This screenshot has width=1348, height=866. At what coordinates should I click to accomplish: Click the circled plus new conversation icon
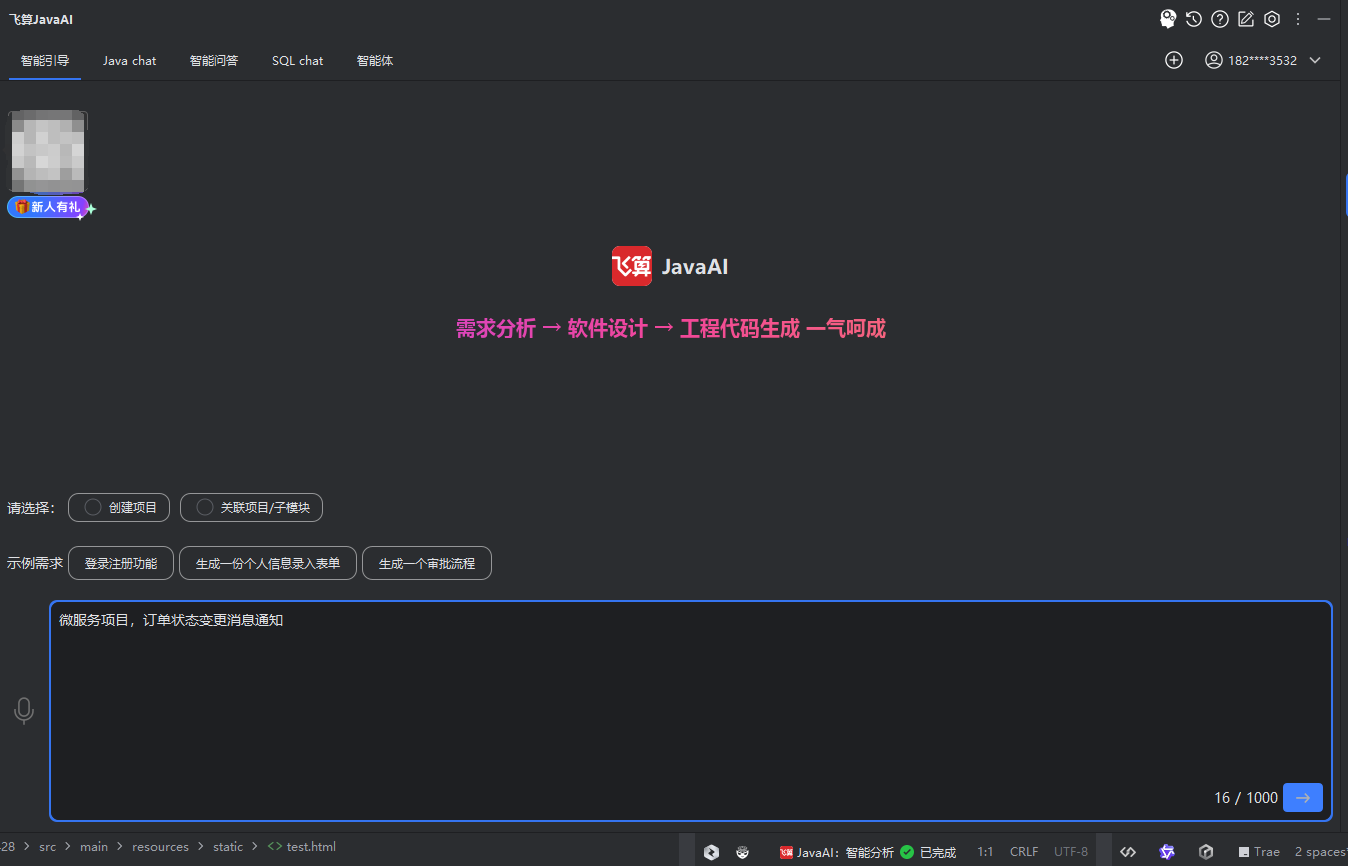1174,60
